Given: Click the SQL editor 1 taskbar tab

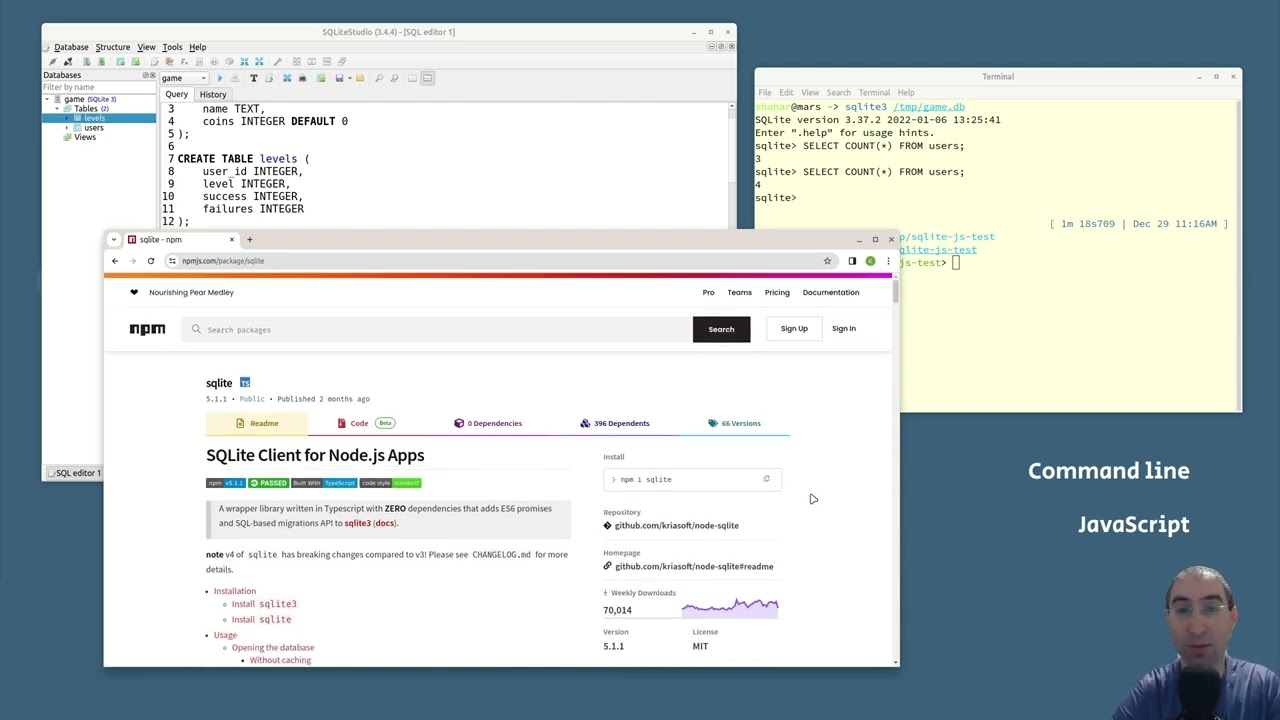Looking at the screenshot, I should click(73, 473).
